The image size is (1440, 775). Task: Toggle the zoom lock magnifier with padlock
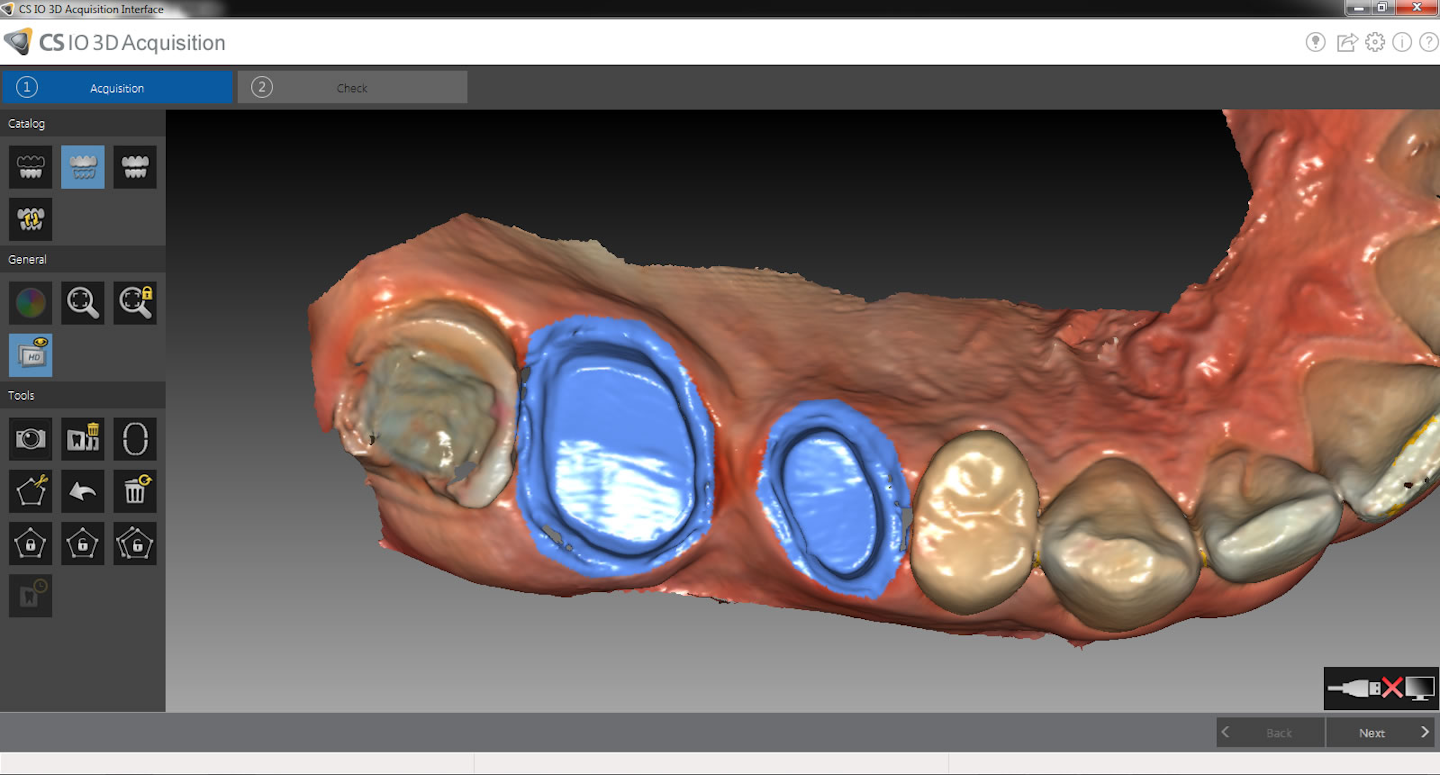tap(135, 302)
